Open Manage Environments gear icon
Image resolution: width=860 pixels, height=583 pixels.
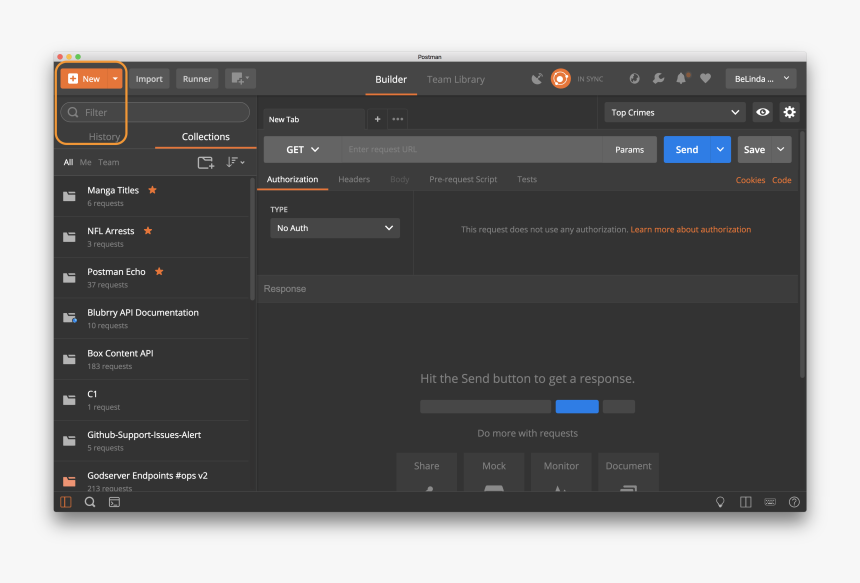789,113
